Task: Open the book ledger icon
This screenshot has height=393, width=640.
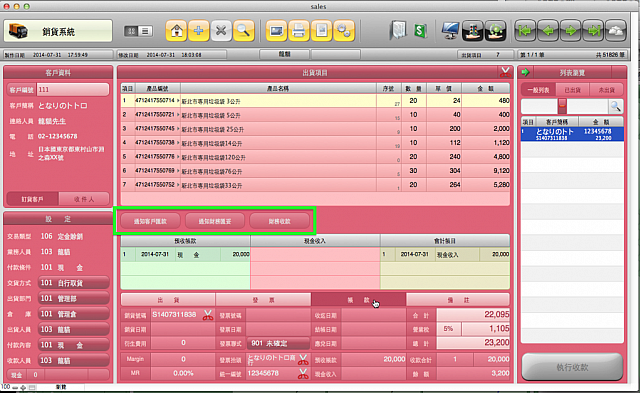Action: point(398,31)
